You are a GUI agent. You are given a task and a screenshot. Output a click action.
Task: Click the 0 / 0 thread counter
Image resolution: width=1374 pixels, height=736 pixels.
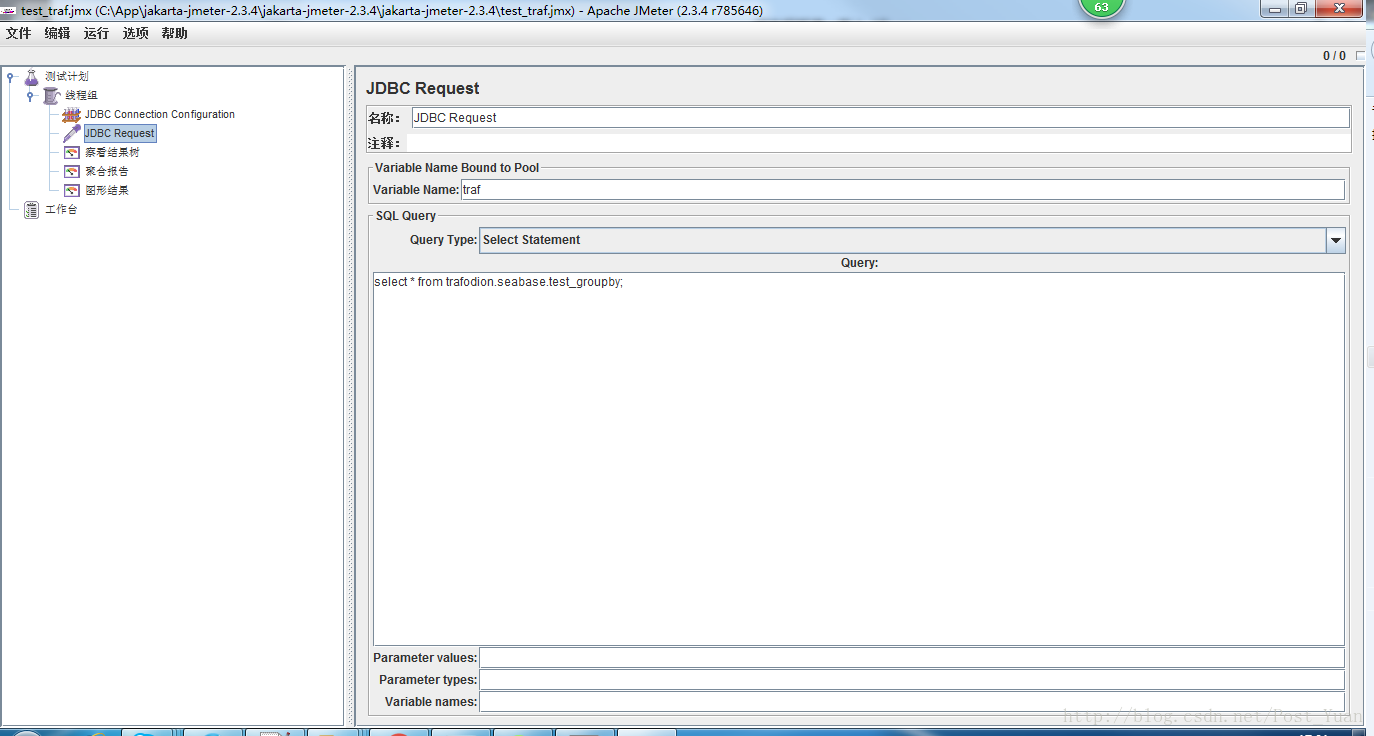(1334, 56)
